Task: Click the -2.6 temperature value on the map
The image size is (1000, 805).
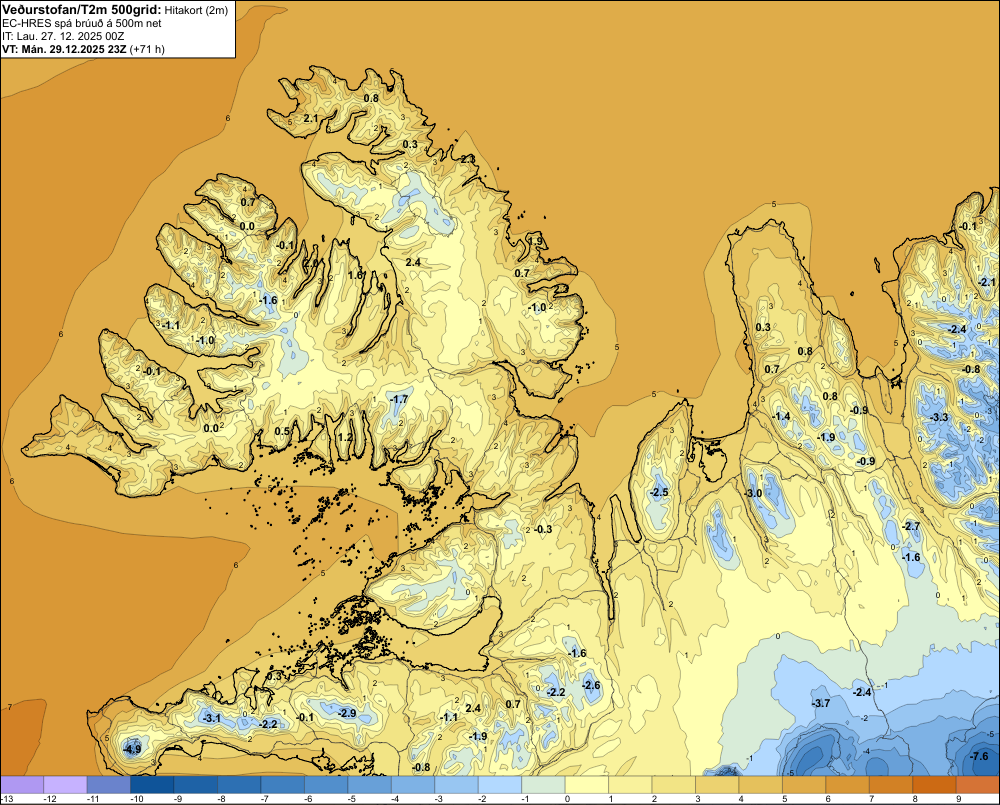Action: tap(591, 685)
